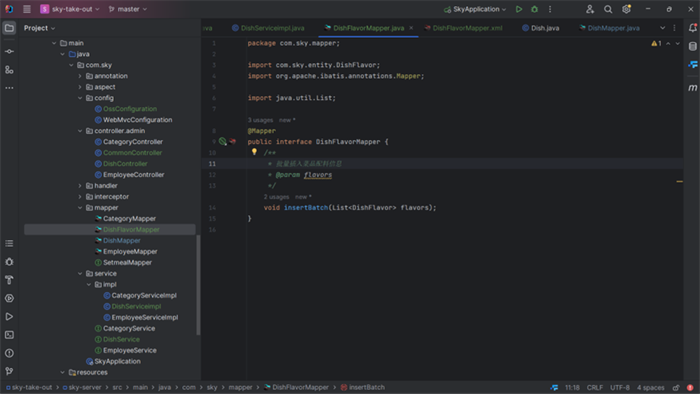Image resolution: width=700 pixels, height=394 pixels.
Task: Open Notifications bell icon
Action: click(x=692, y=28)
